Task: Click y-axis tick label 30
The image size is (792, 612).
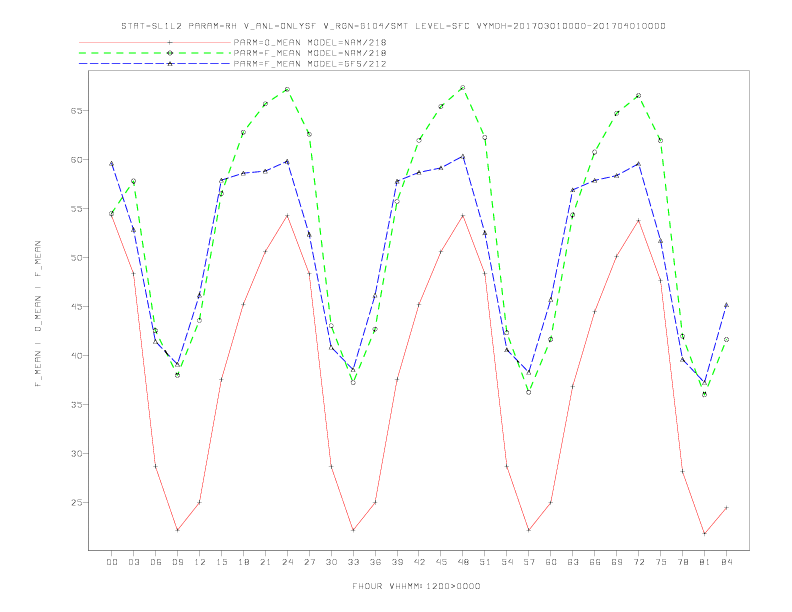Action: click(77, 453)
